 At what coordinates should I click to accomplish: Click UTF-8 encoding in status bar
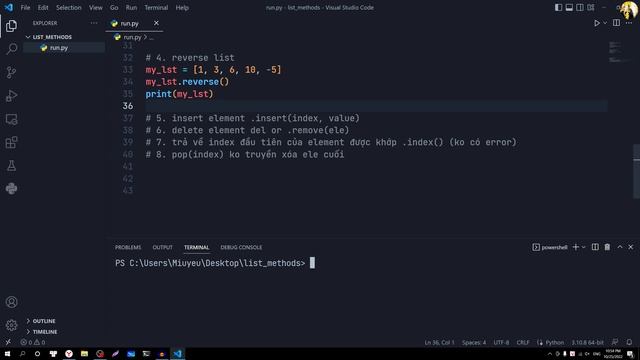(x=501, y=342)
